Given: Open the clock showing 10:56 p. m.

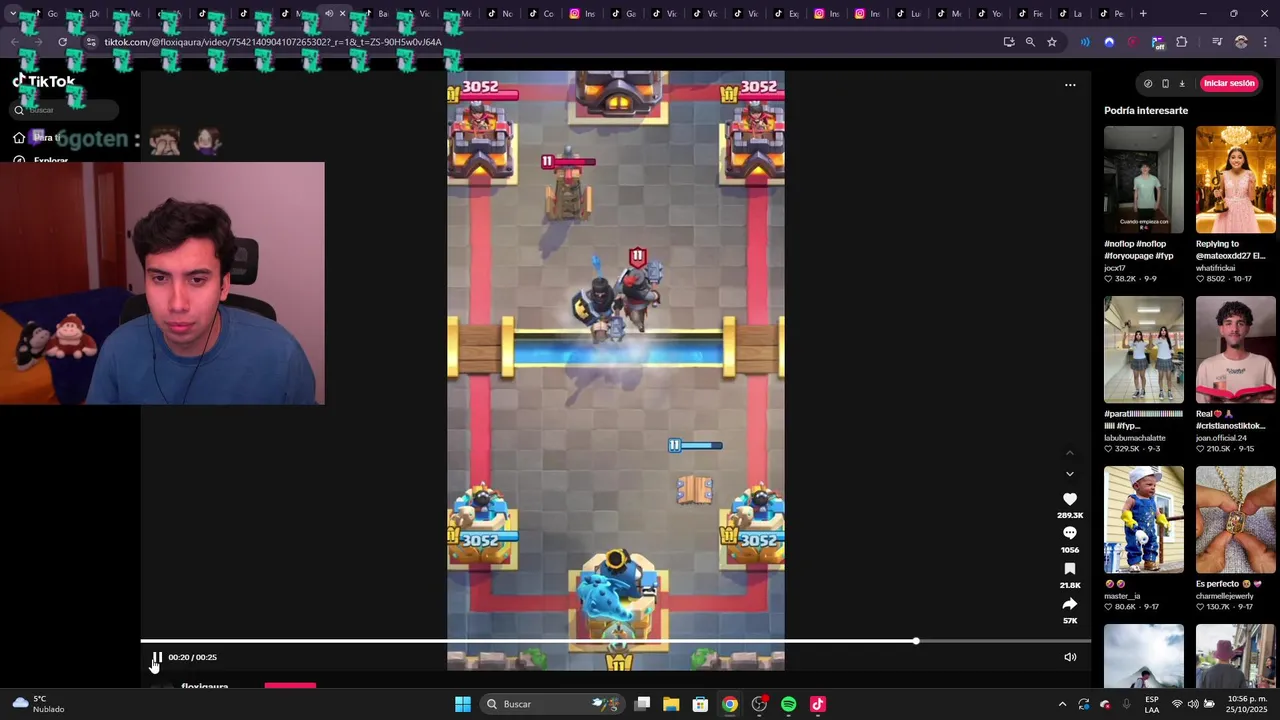Looking at the screenshot, I should pos(1244,704).
